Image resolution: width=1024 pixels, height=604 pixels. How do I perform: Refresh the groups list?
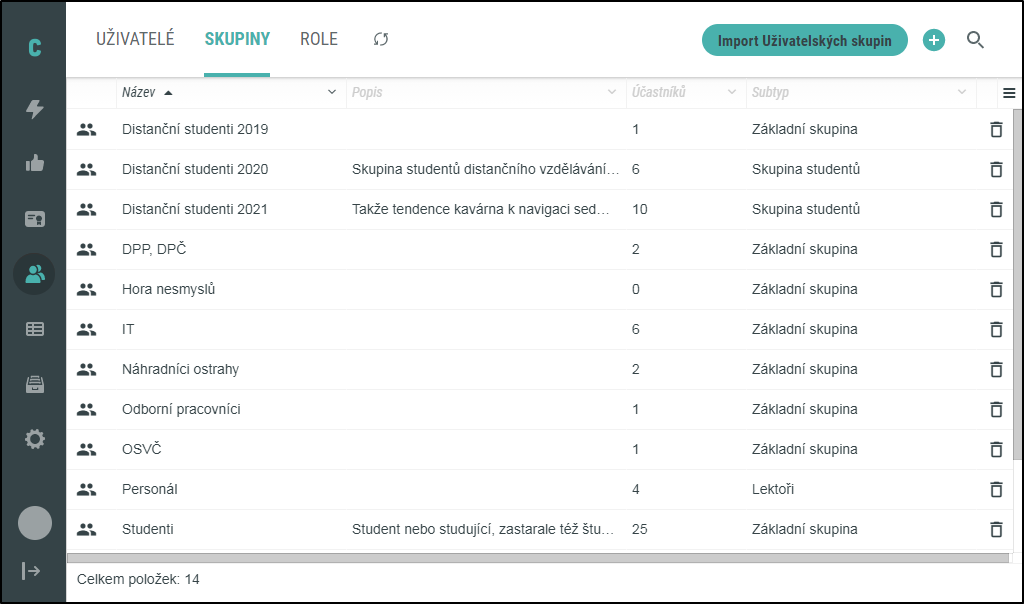pos(380,40)
